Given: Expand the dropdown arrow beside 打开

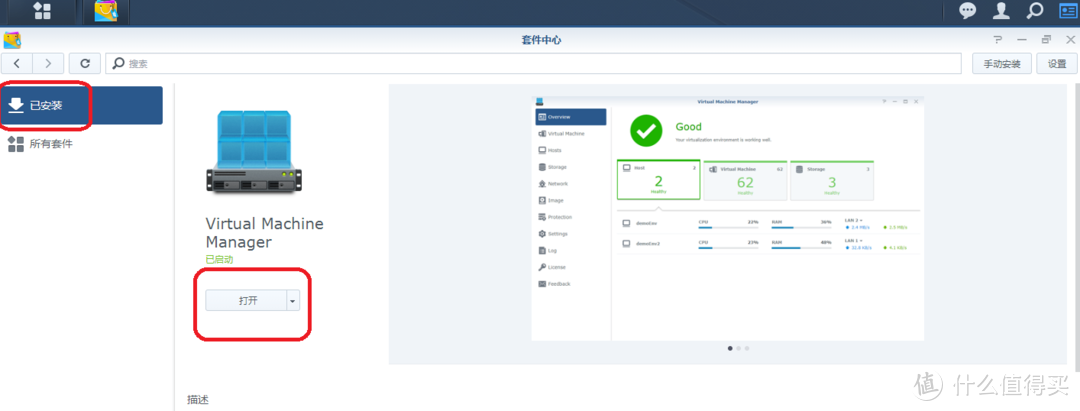Looking at the screenshot, I should coord(293,301).
